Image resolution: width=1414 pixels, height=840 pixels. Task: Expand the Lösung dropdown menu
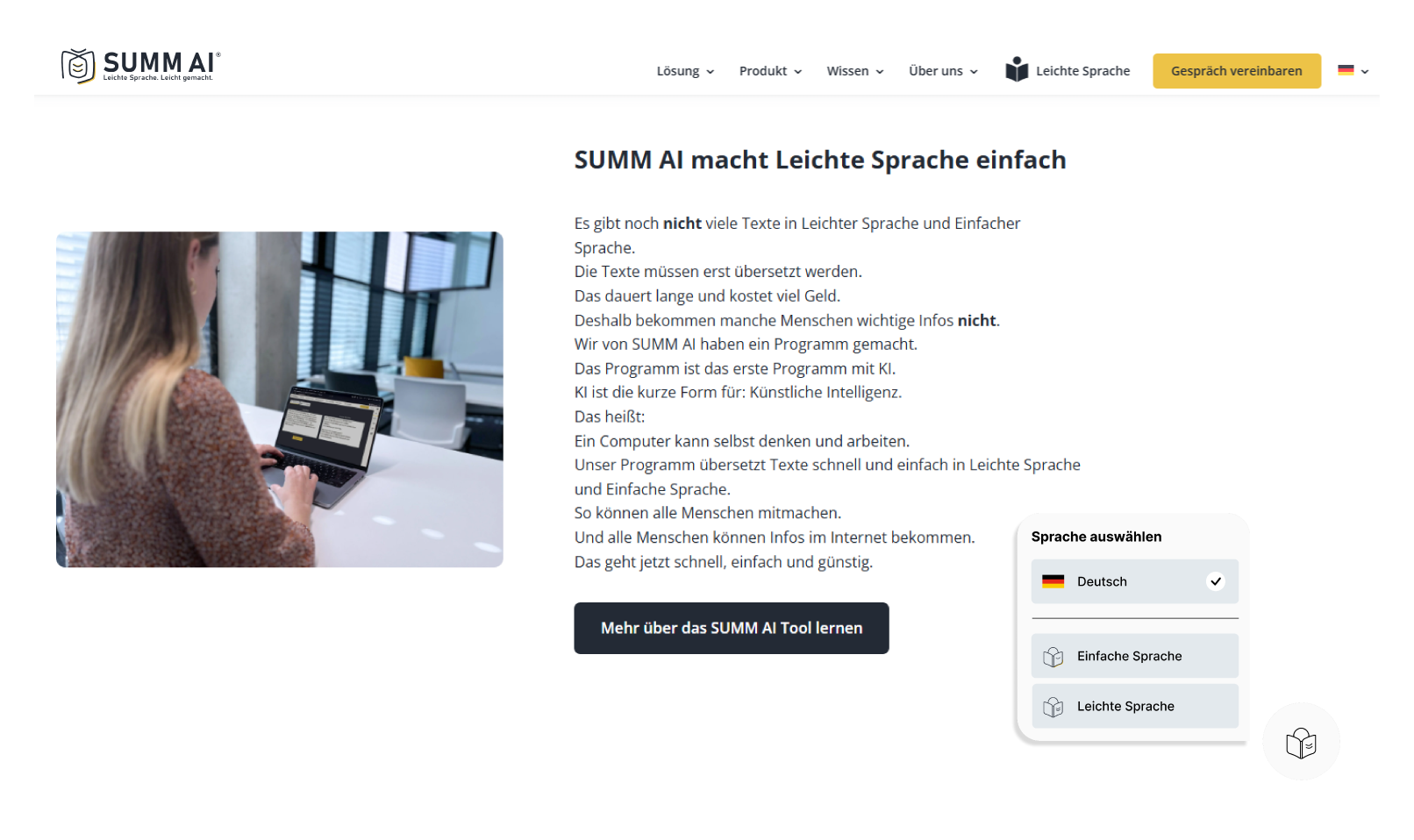click(x=685, y=71)
